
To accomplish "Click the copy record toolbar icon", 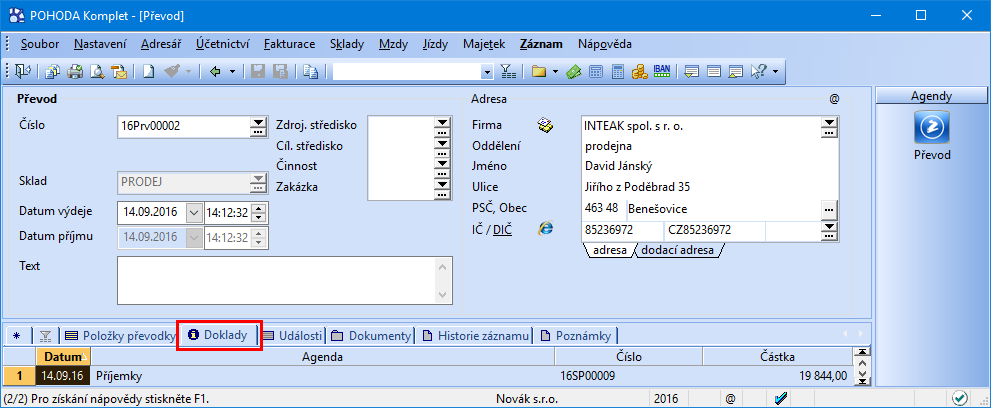I will click(x=310, y=71).
